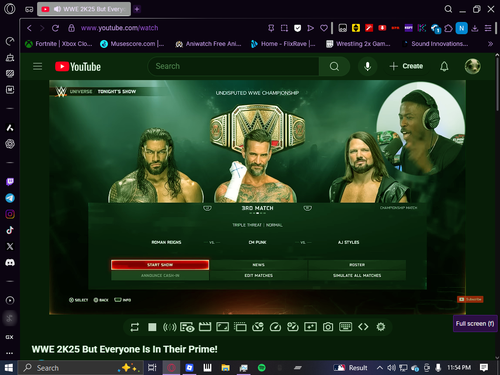The width and height of the screenshot is (500, 375).
Task: Take a video screenshot with camera icon
Action: coord(328,327)
